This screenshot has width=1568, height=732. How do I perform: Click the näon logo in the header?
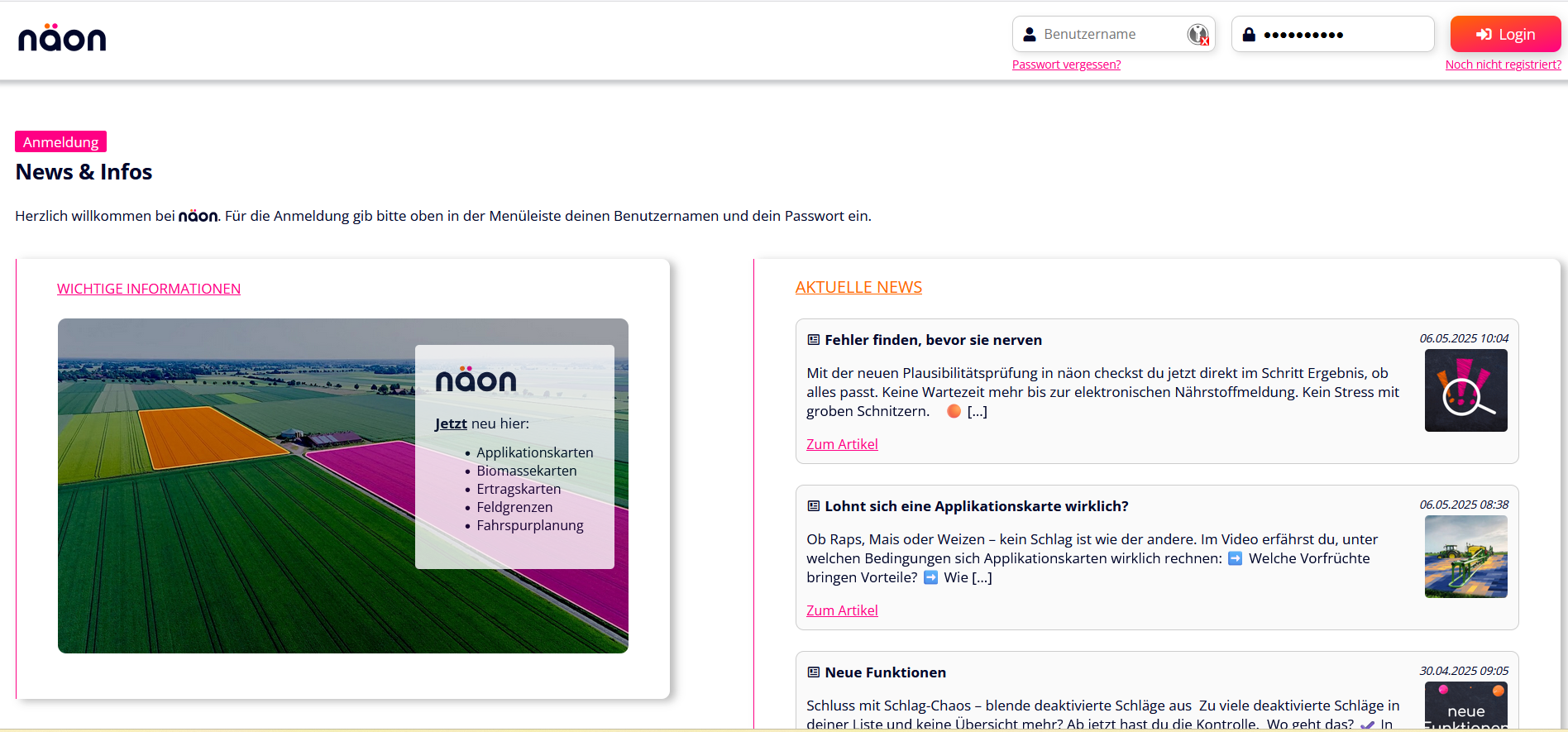(x=62, y=38)
